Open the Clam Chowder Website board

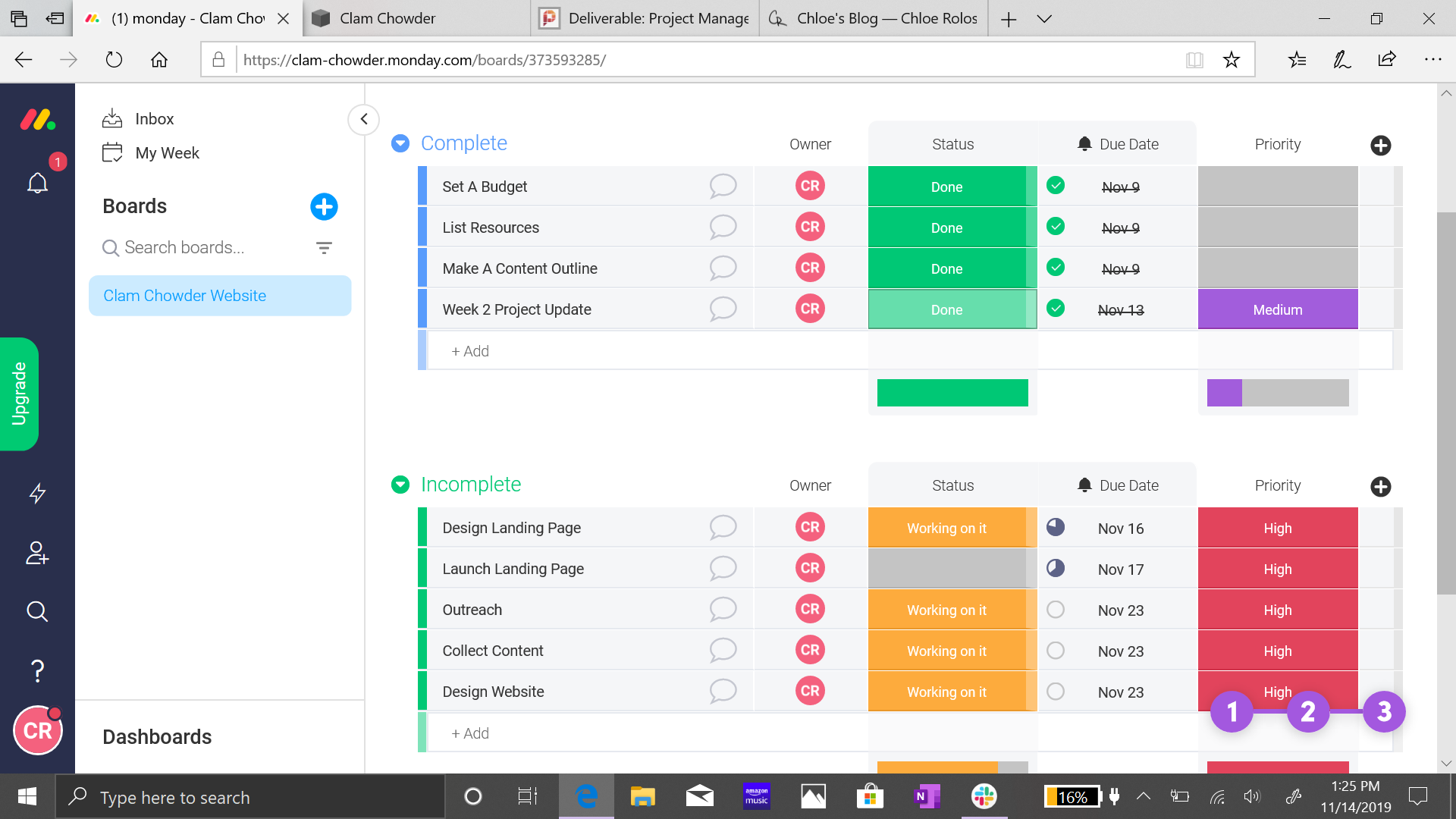coord(184,296)
